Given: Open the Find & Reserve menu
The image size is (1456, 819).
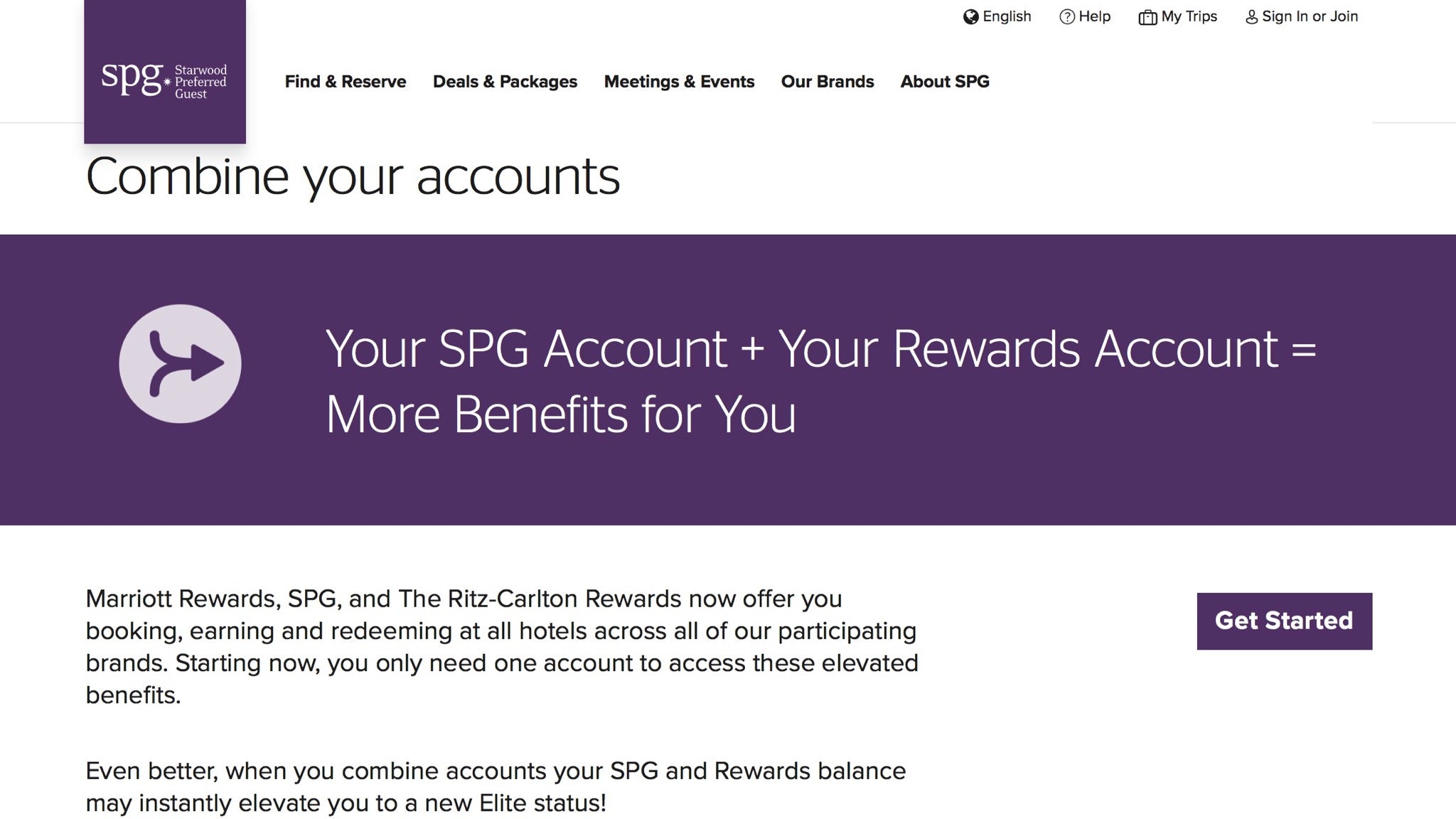Looking at the screenshot, I should [346, 82].
